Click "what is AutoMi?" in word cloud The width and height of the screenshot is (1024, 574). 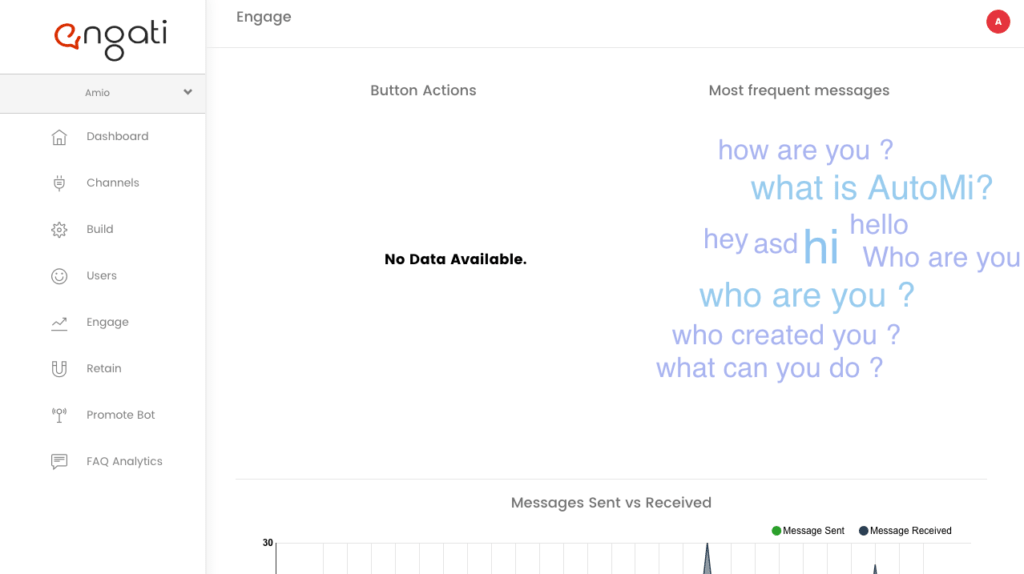pyautogui.click(x=871, y=188)
